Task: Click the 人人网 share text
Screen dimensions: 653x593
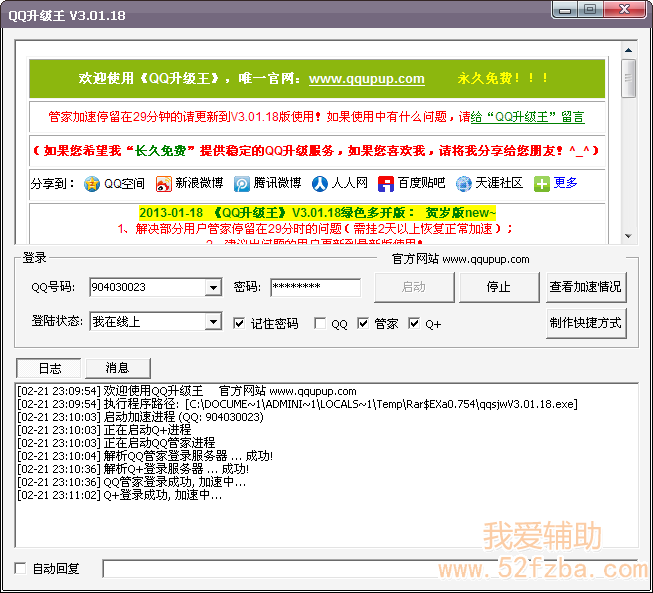Action: [x=349, y=183]
